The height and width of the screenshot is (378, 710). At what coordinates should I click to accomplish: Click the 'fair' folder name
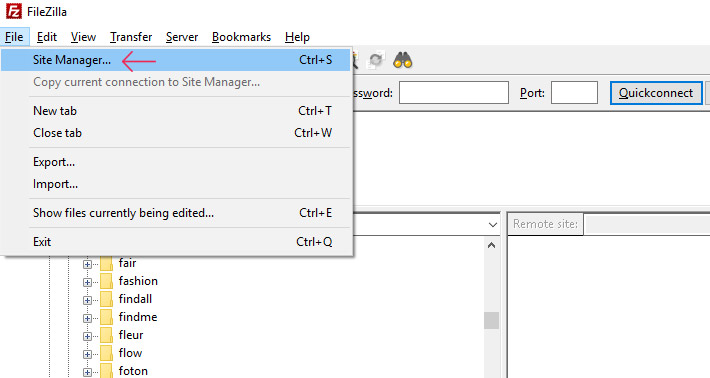127,263
